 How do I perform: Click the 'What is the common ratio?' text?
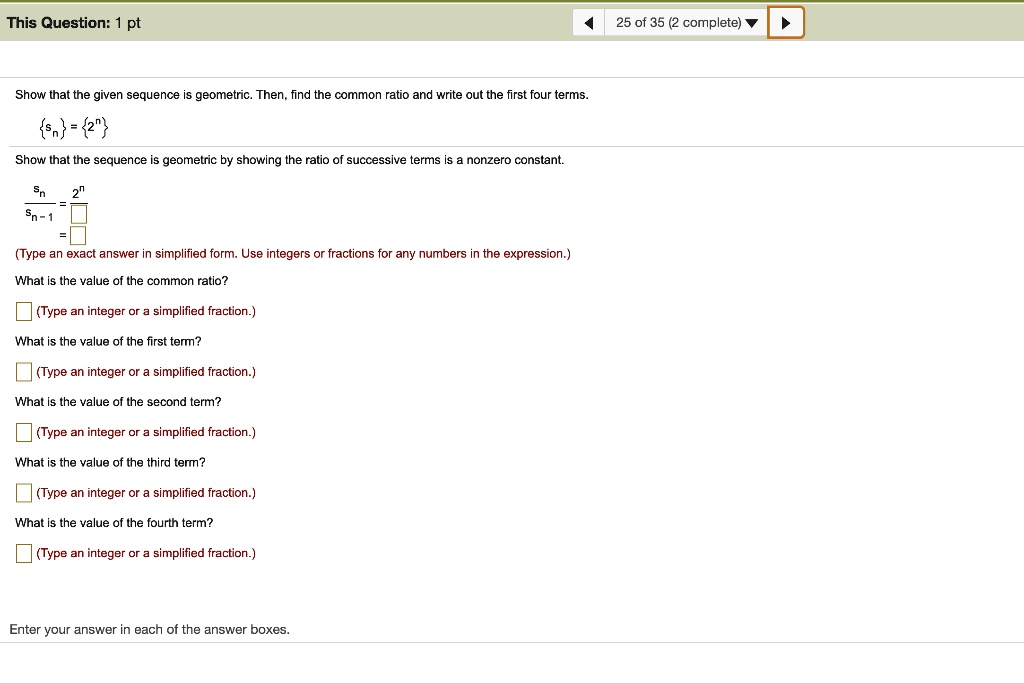tap(121, 281)
